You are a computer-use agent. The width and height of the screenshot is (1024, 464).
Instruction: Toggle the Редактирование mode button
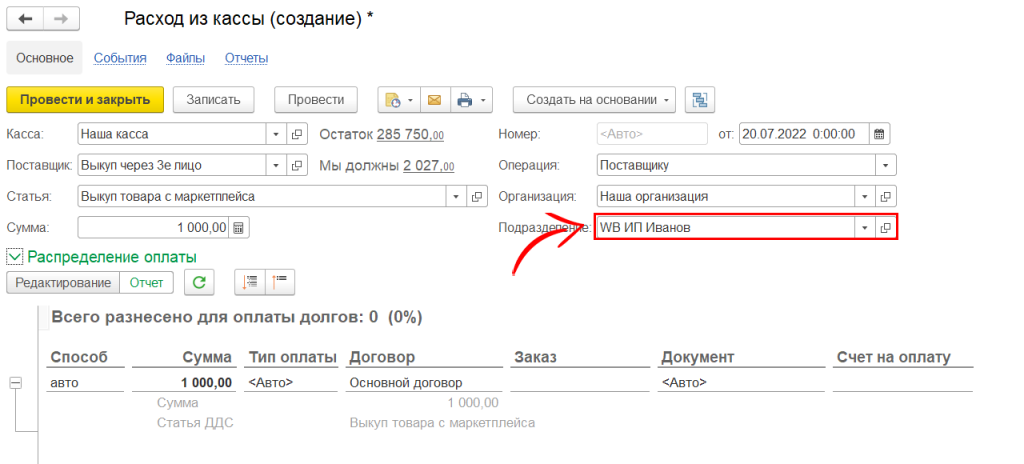click(x=62, y=283)
